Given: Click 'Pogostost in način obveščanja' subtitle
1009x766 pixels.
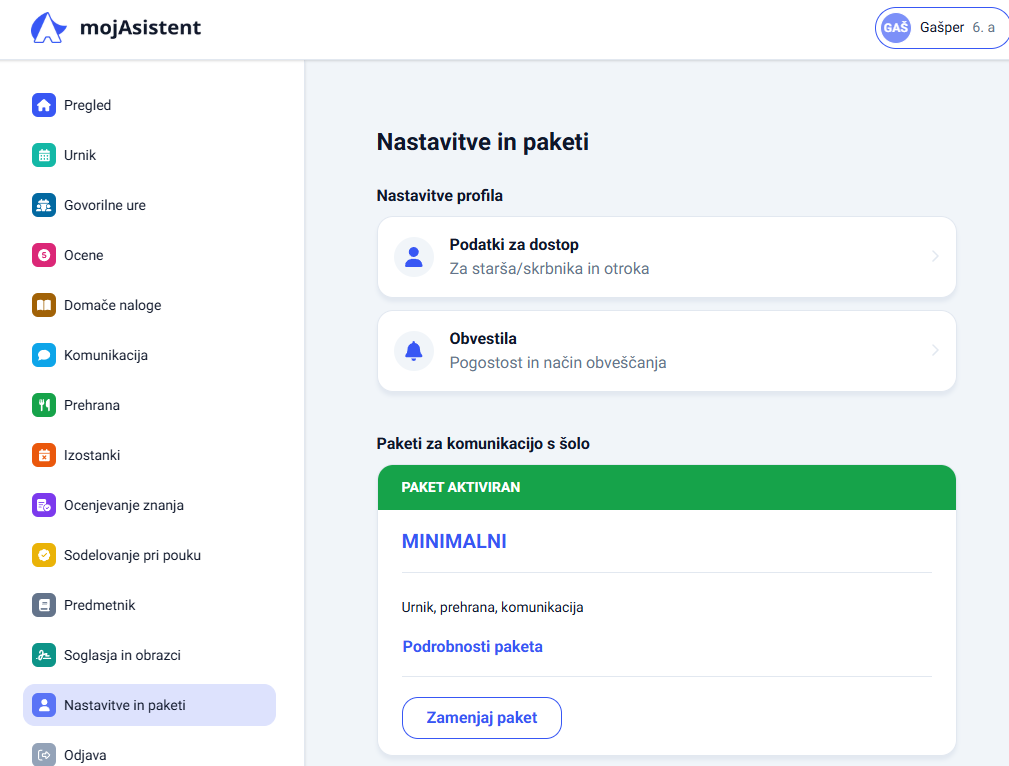Looking at the screenshot, I should (558, 362).
